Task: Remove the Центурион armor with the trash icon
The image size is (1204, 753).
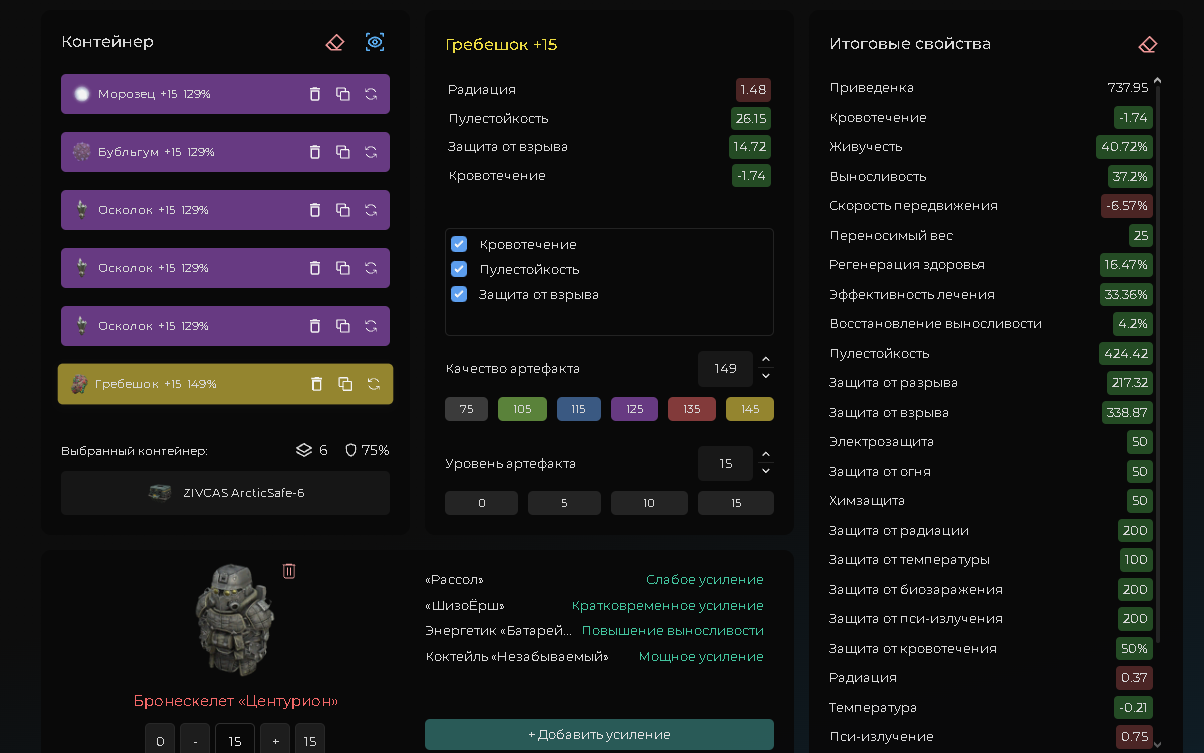Action: pyautogui.click(x=289, y=571)
